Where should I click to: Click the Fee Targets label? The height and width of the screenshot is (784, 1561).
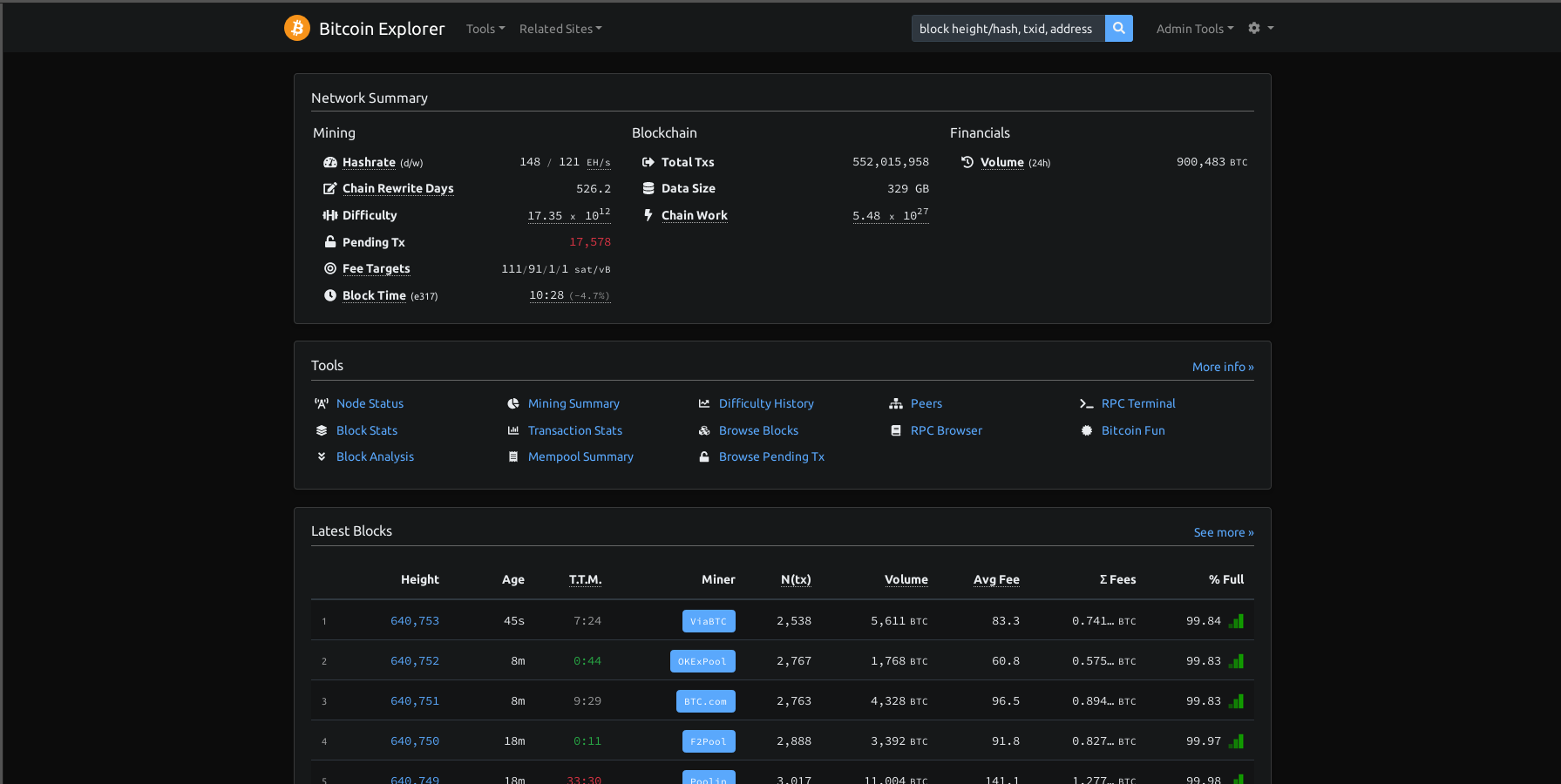(x=377, y=268)
